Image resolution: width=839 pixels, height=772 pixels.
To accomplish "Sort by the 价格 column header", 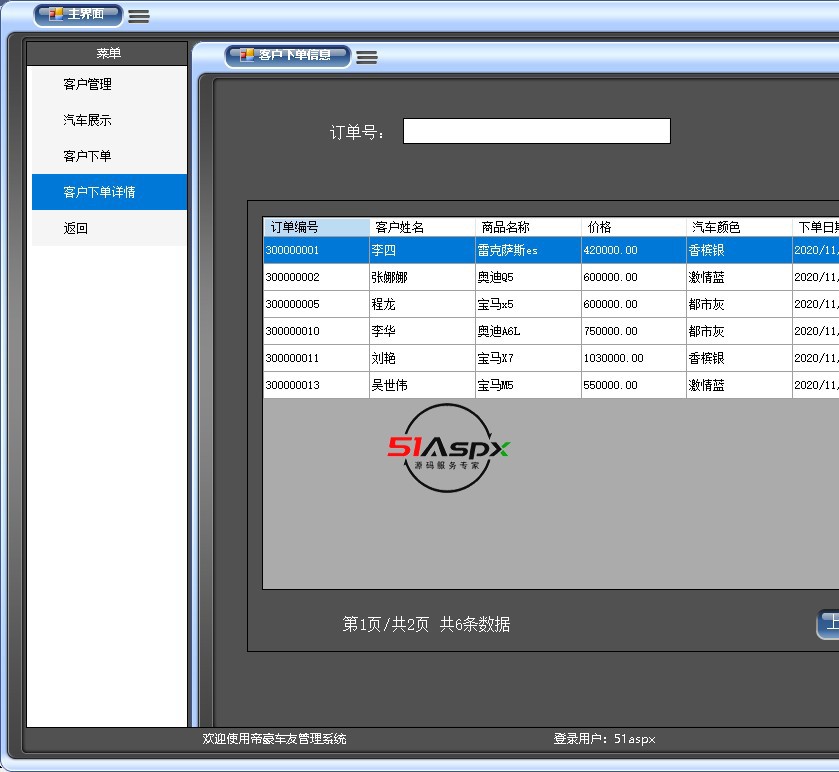I will point(633,227).
